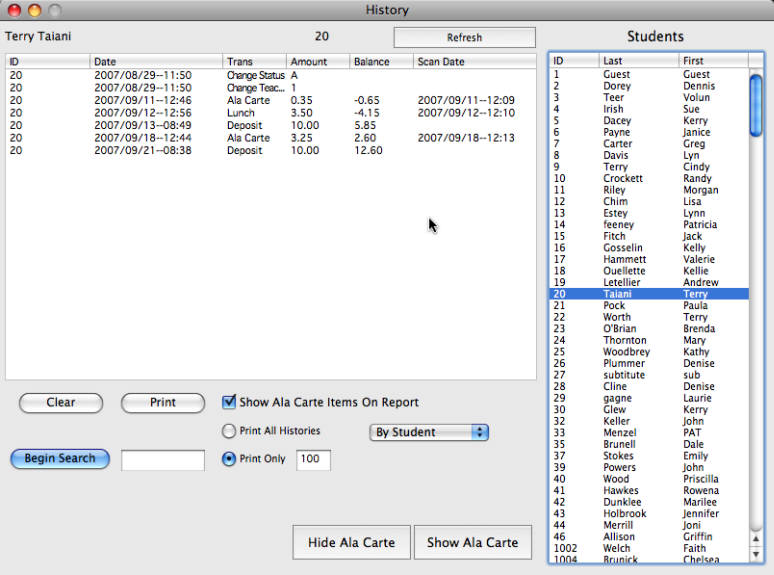This screenshot has height=575, width=774.
Task: Select student Thornton Mary
Action: click(x=649, y=340)
